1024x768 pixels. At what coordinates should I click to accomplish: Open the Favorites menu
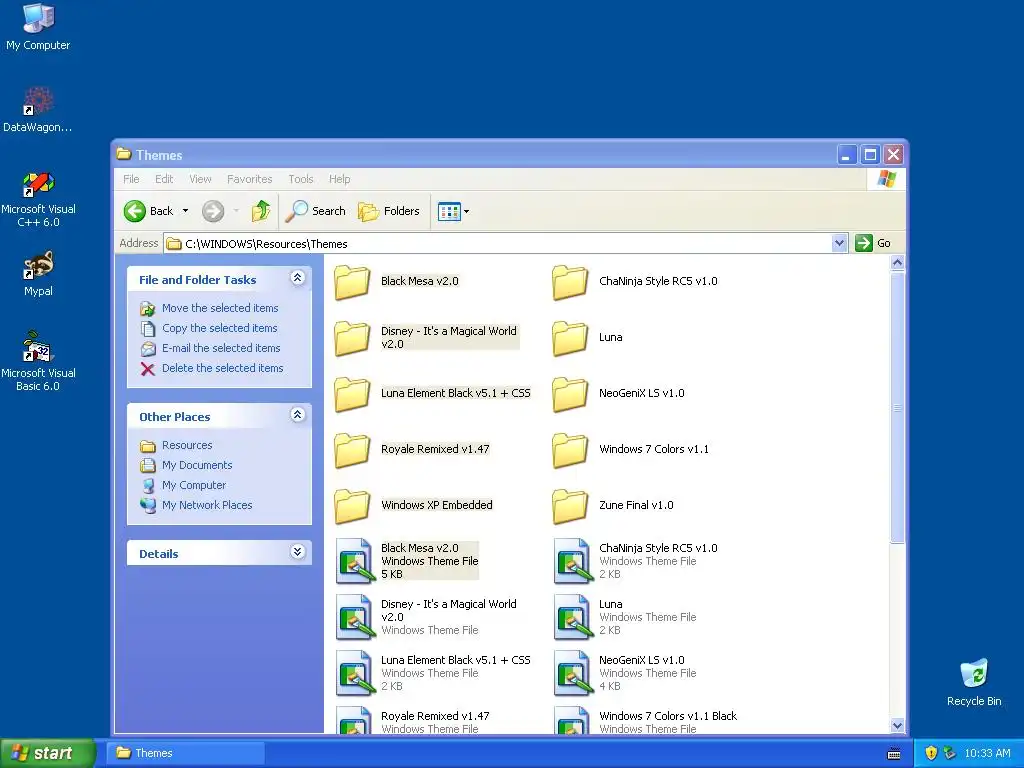pos(249,179)
